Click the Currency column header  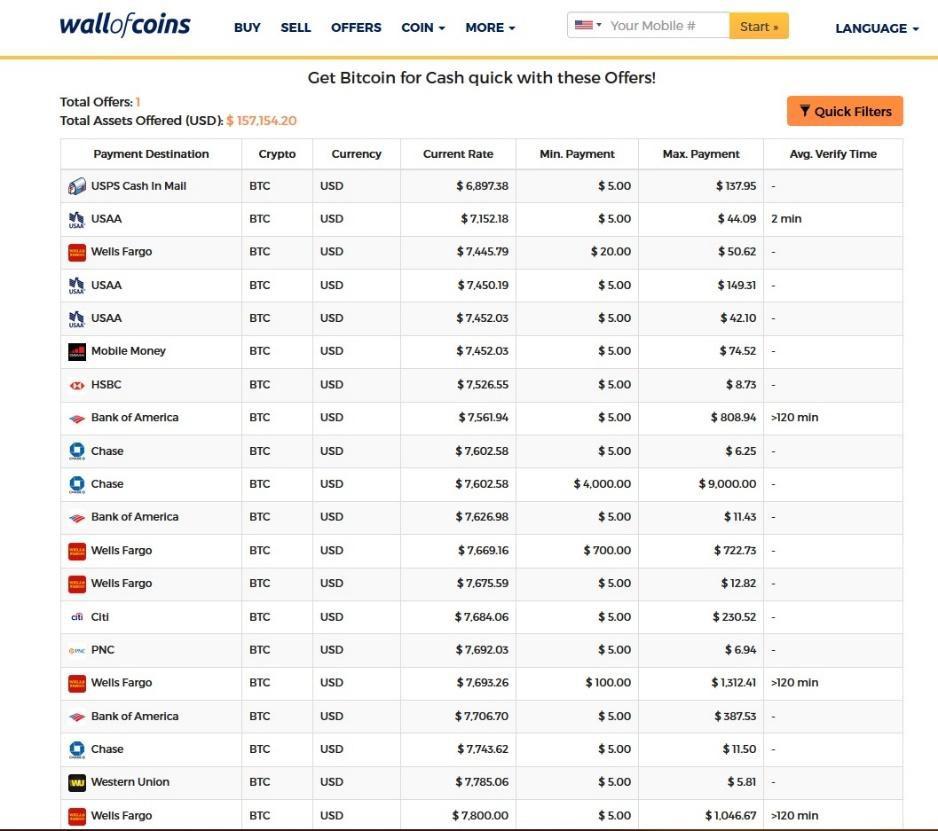pos(356,154)
